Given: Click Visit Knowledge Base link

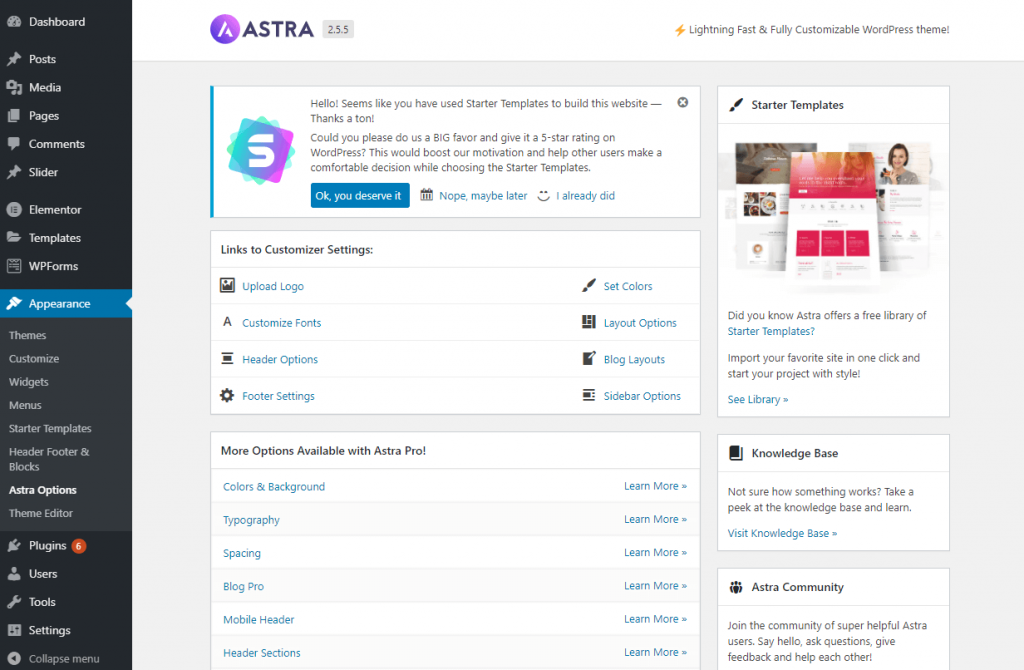Looking at the screenshot, I should 782,534.
